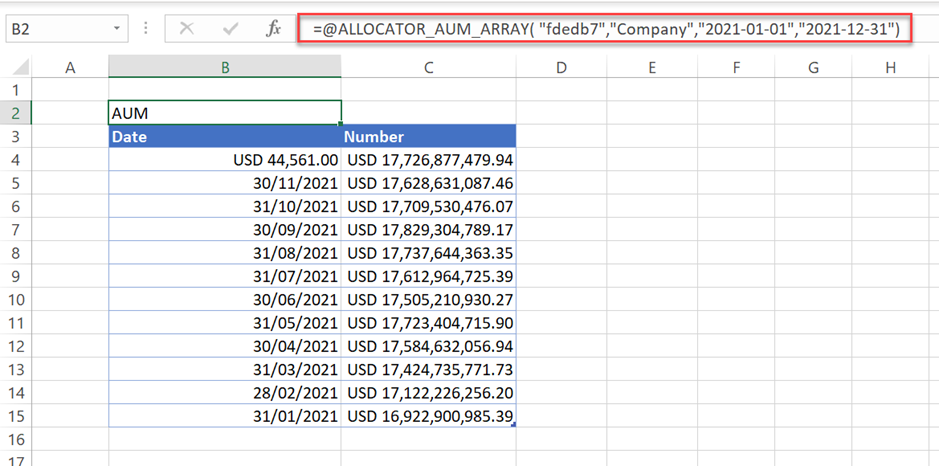Select cell with USD 16,922,900,985.39

[x=429, y=415]
